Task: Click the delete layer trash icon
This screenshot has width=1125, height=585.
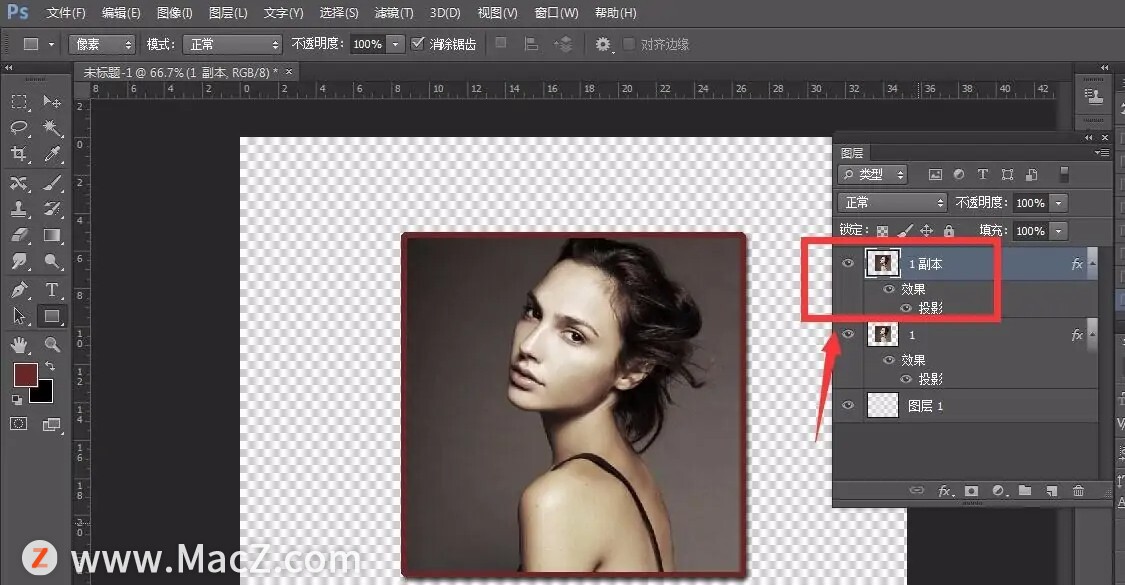Action: click(1078, 491)
